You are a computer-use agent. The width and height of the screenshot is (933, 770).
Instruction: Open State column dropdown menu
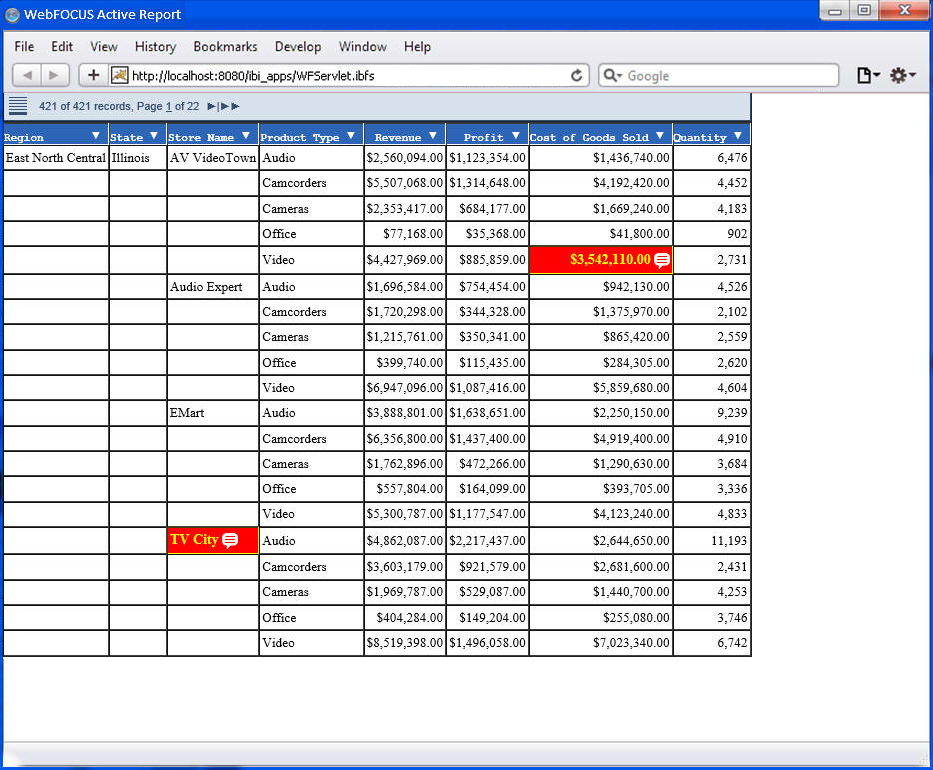tap(154, 136)
